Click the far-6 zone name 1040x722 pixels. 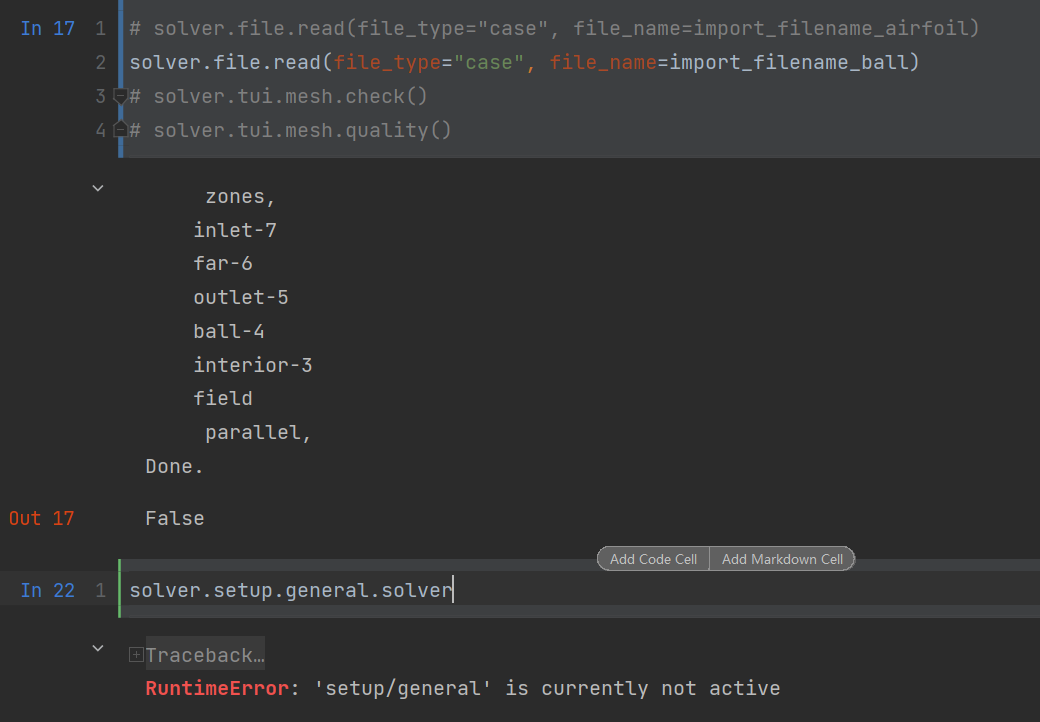point(223,263)
